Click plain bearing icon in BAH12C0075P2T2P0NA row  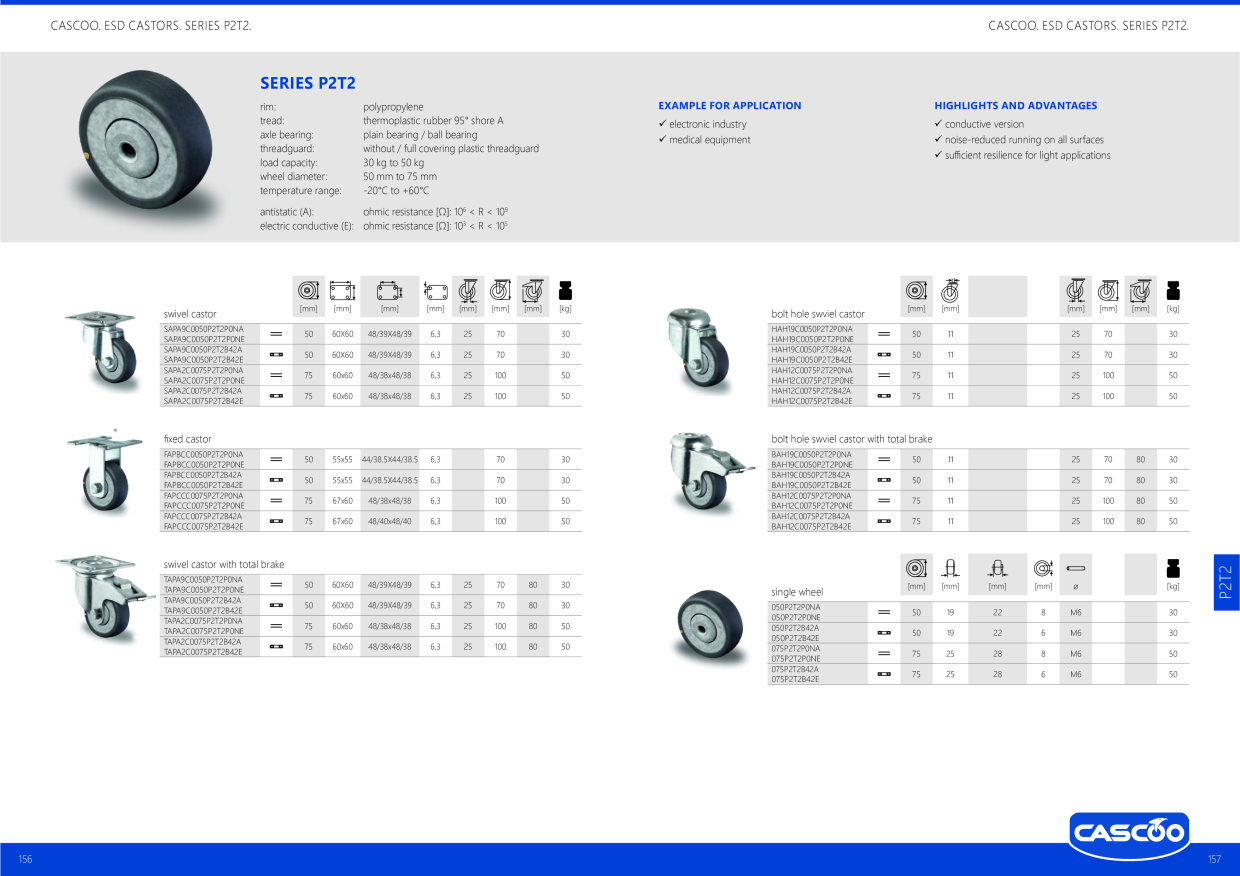pyautogui.click(x=884, y=501)
